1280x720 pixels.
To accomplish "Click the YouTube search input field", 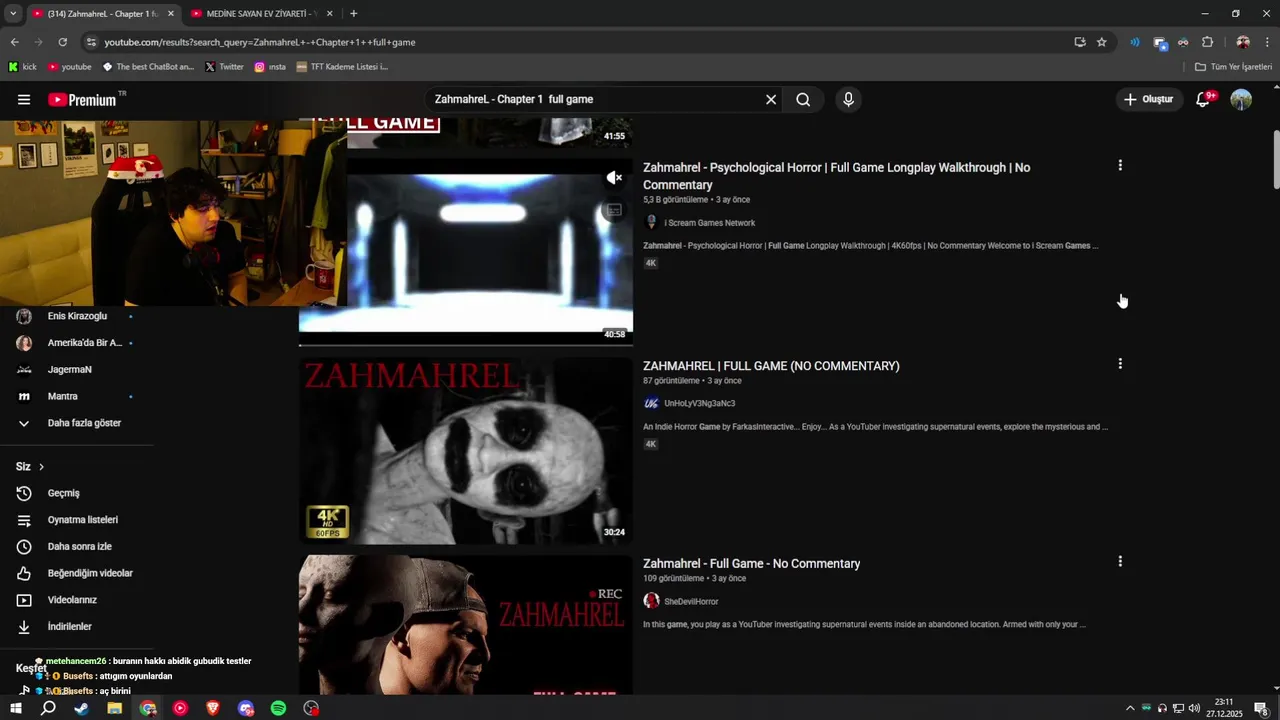I will coord(595,100).
